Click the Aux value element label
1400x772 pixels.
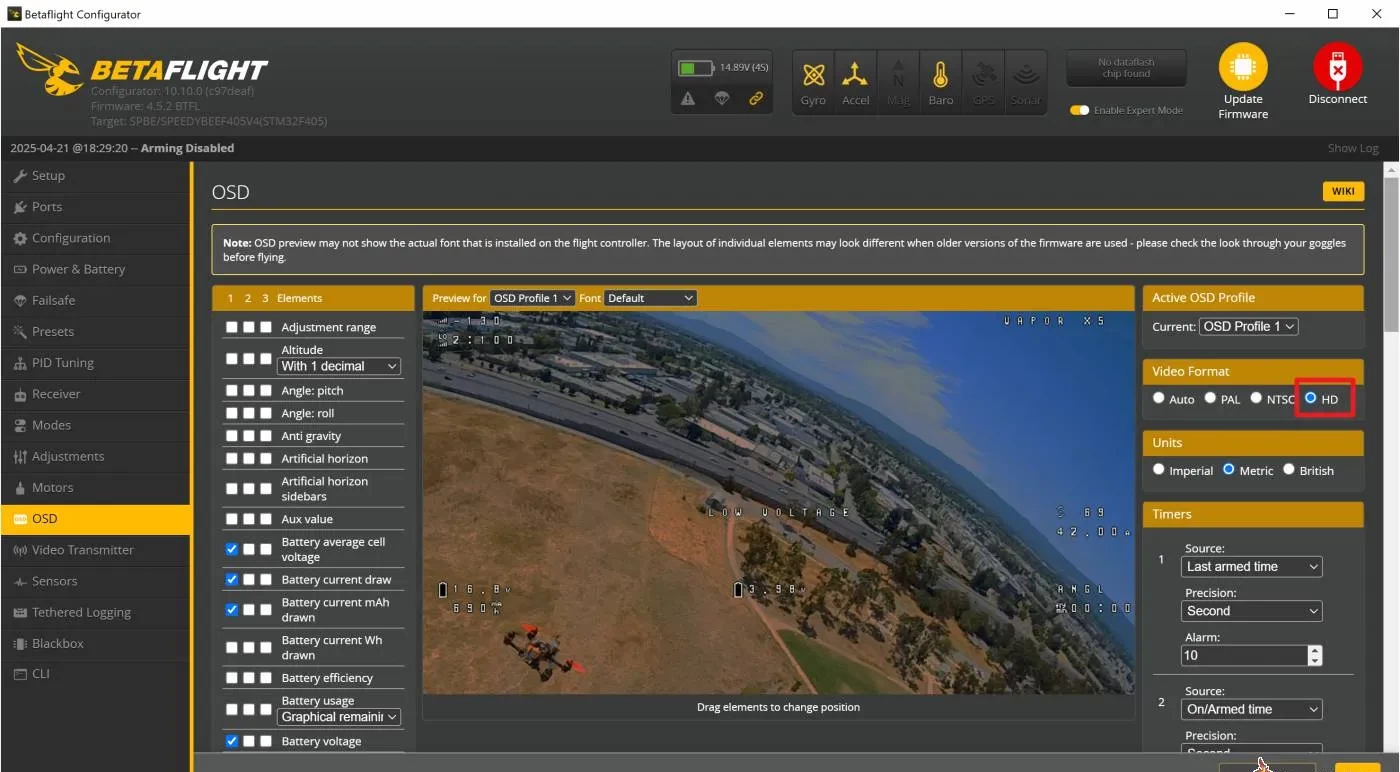click(x=307, y=519)
